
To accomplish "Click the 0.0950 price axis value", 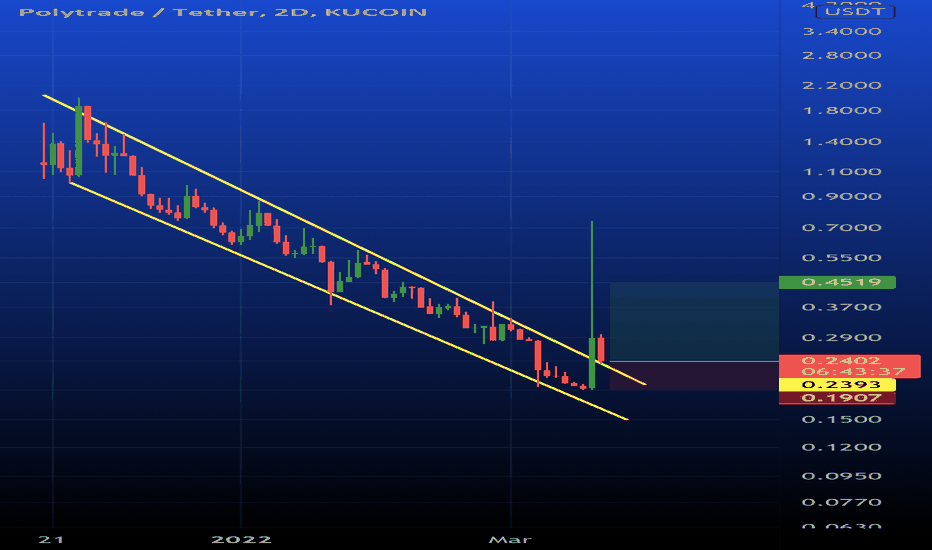I will (842, 476).
